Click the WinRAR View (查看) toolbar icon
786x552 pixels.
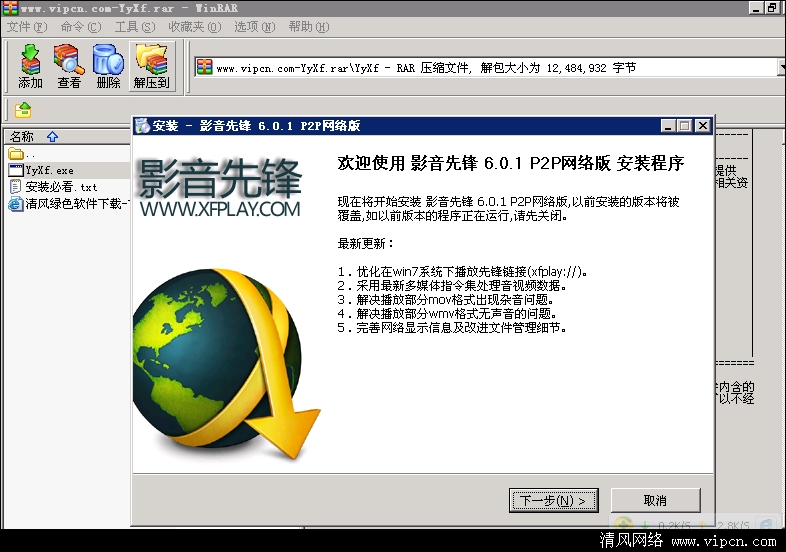[69, 66]
